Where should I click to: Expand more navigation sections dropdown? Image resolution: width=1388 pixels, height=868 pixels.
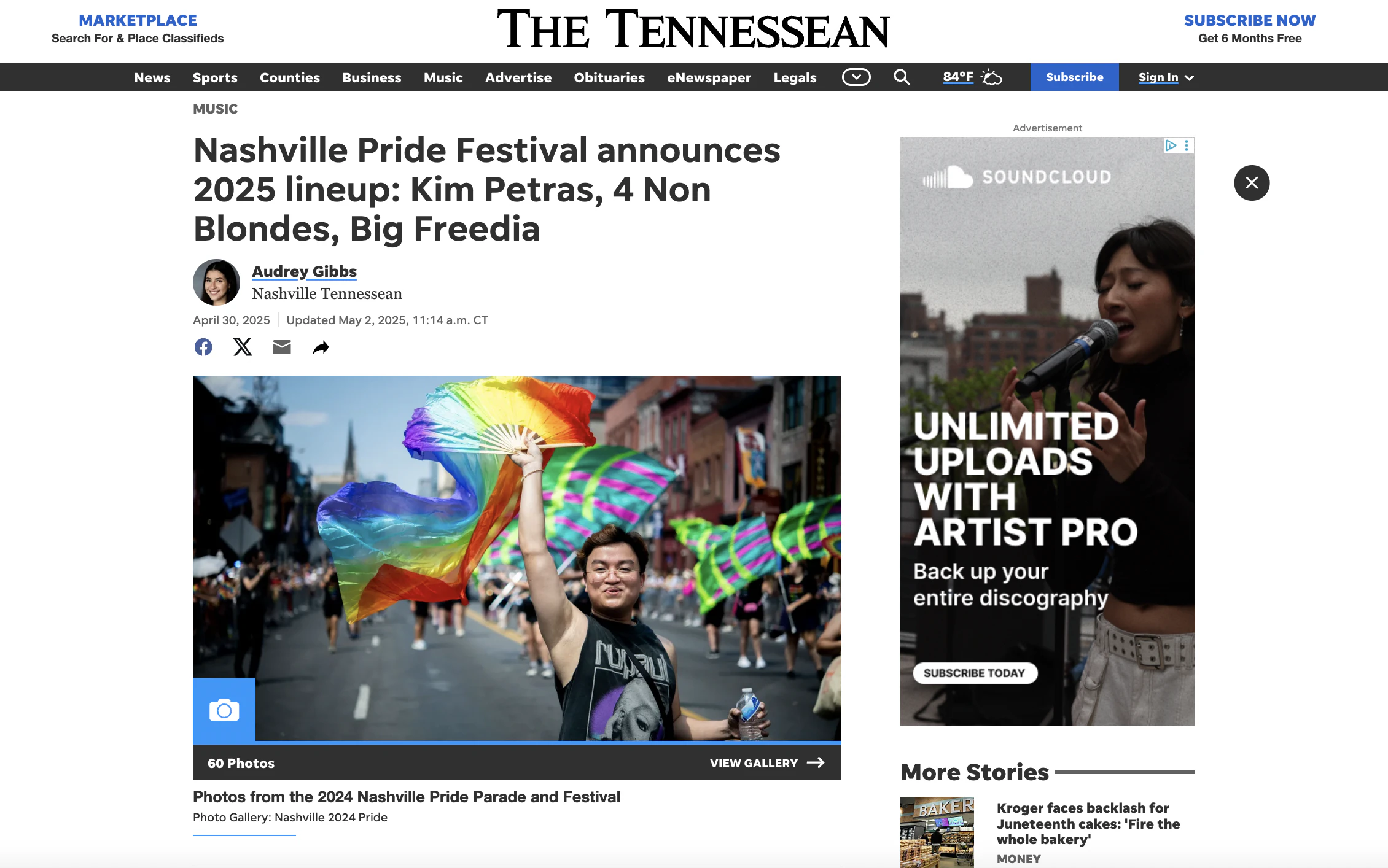[x=856, y=77]
